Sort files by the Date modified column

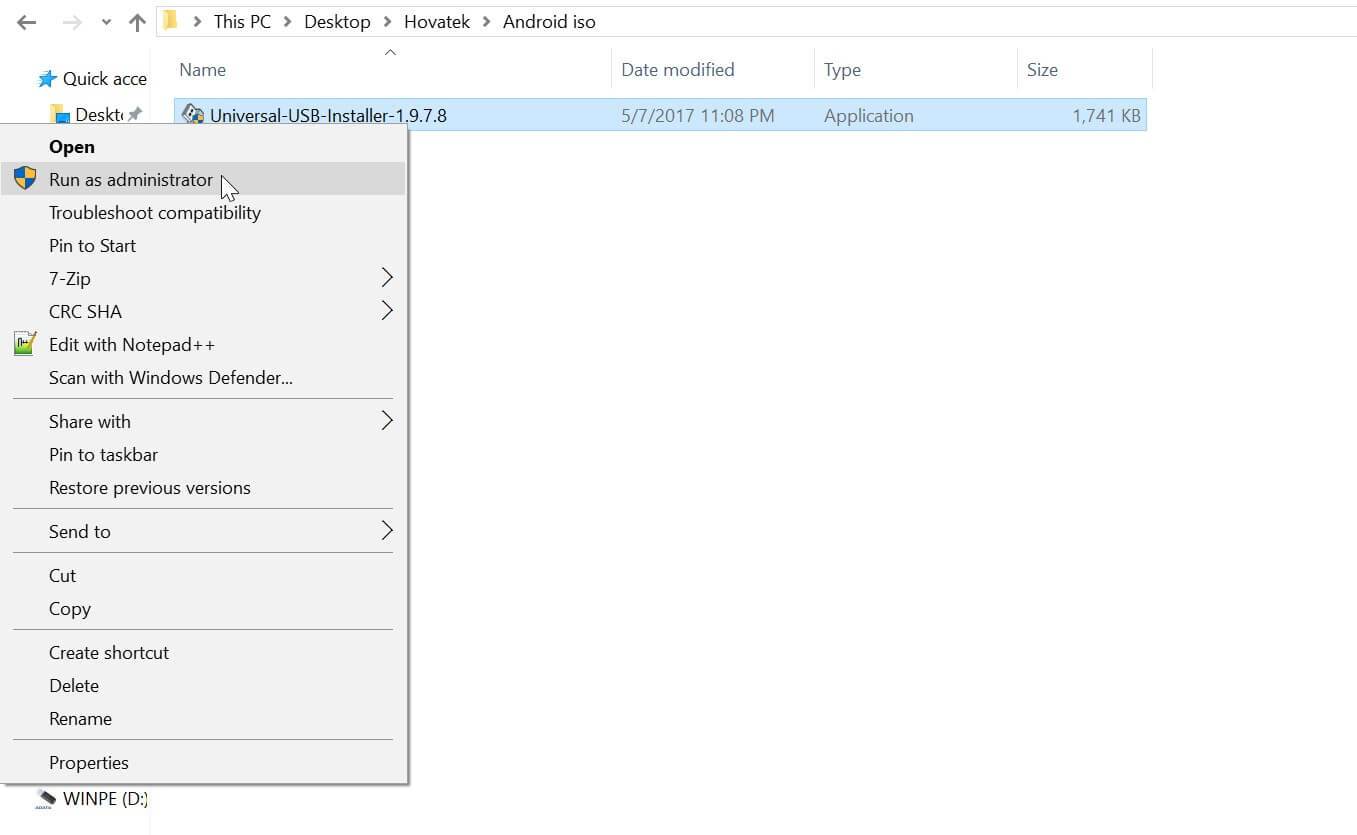pos(677,69)
